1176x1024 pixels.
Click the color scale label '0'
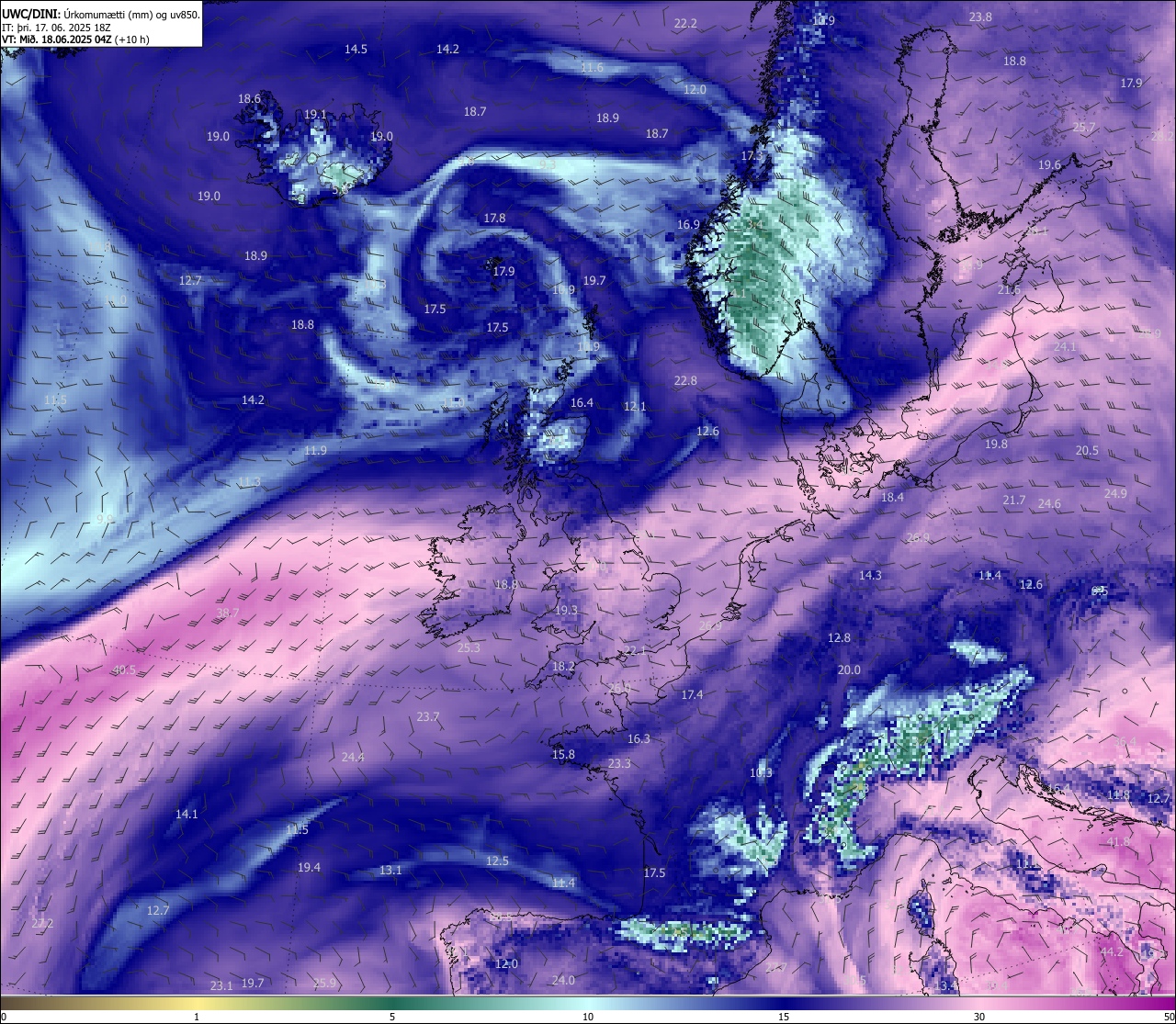pyautogui.click(x=4, y=1017)
